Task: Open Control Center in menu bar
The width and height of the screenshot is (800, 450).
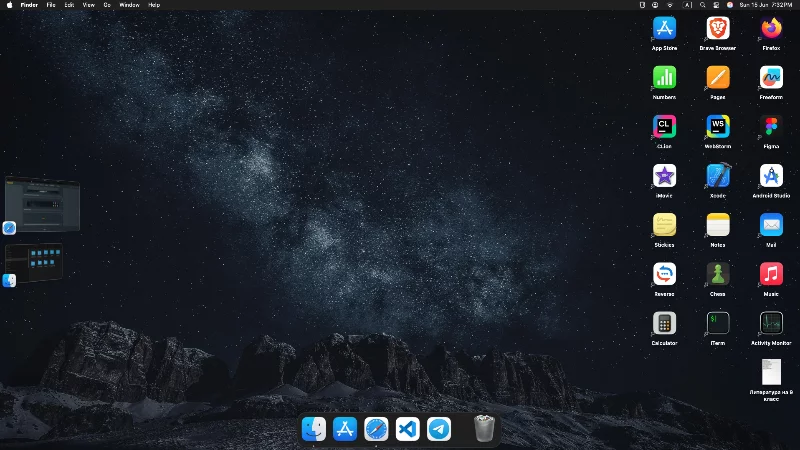Action: (x=716, y=5)
